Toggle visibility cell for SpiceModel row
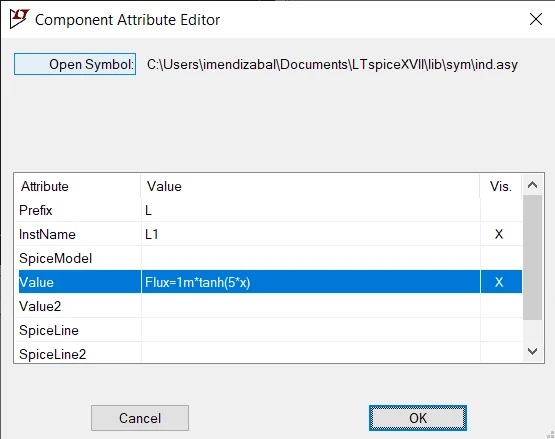555x439 pixels. 501,258
